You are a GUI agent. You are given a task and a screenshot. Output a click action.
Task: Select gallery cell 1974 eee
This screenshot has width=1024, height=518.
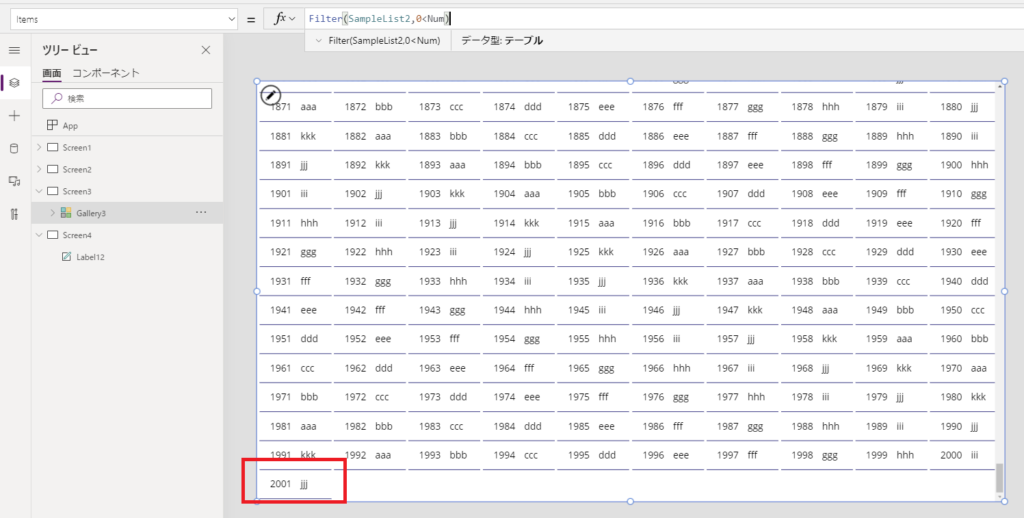tap(519, 397)
